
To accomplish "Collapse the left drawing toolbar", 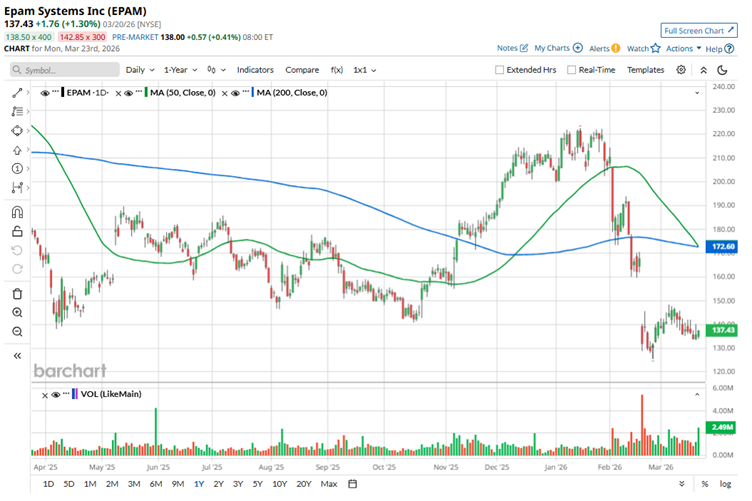I will [x=17, y=356].
